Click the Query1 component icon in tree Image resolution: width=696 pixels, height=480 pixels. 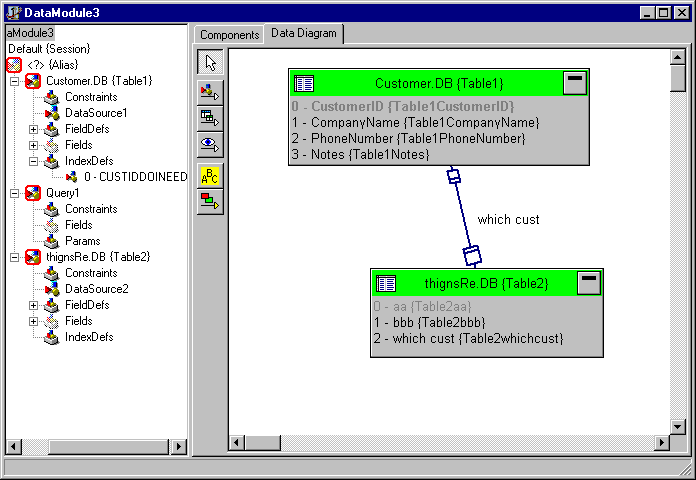click(x=33, y=193)
